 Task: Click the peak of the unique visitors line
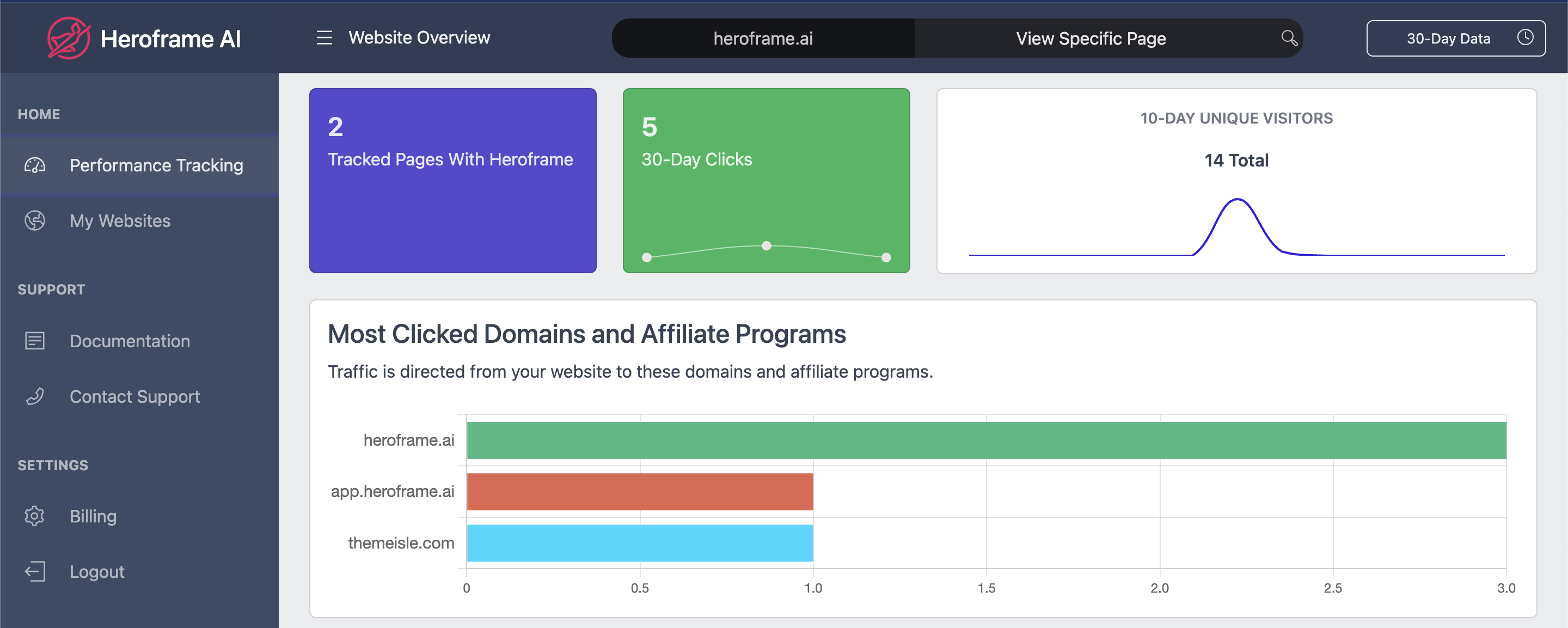tap(1237, 200)
